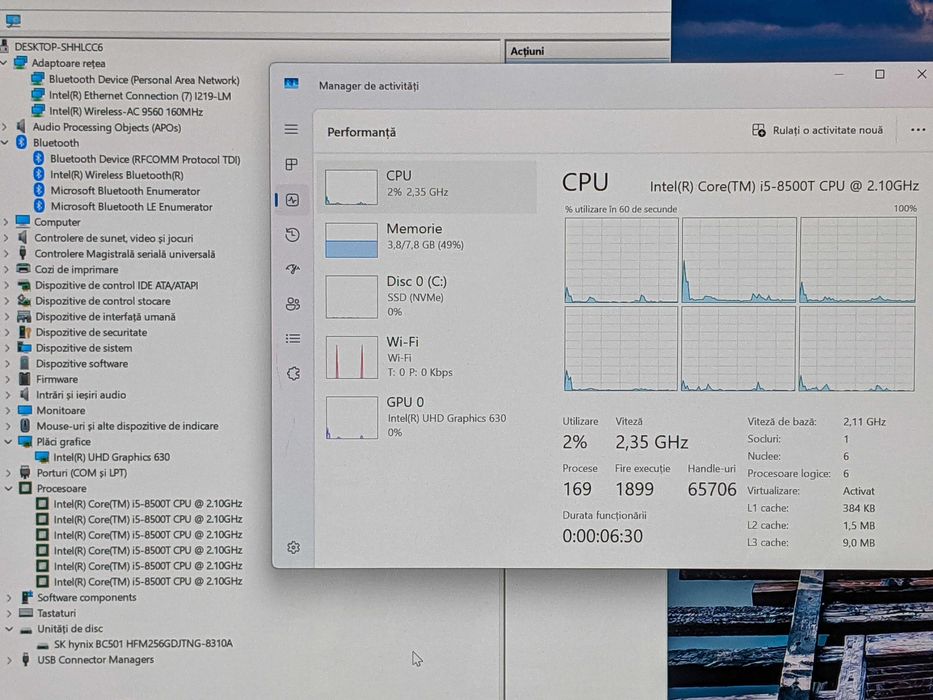Expand USB Connector Managers category
This screenshot has width=933, height=700.
[x=9, y=660]
